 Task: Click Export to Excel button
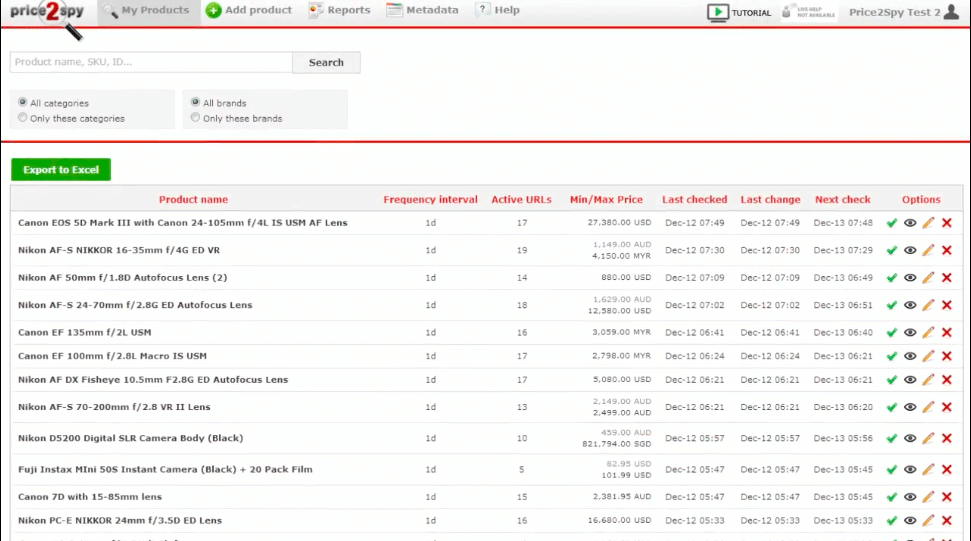[61, 170]
